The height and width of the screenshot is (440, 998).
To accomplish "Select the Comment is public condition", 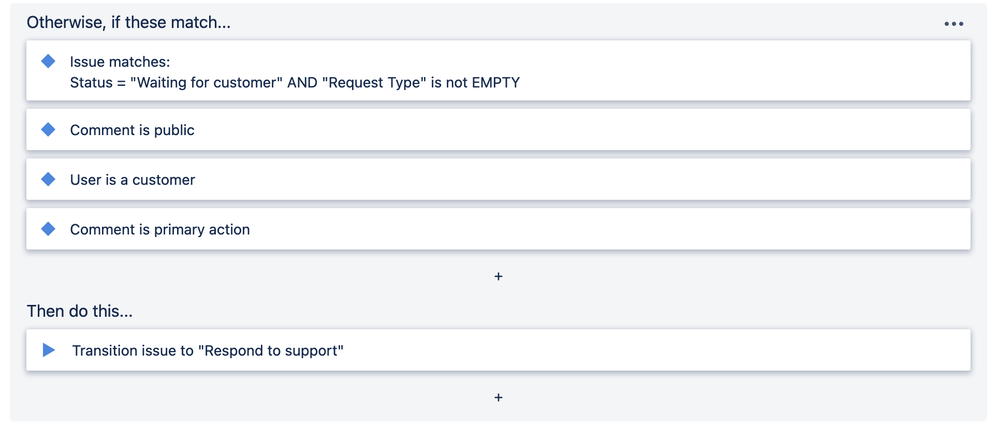I will tap(132, 130).
